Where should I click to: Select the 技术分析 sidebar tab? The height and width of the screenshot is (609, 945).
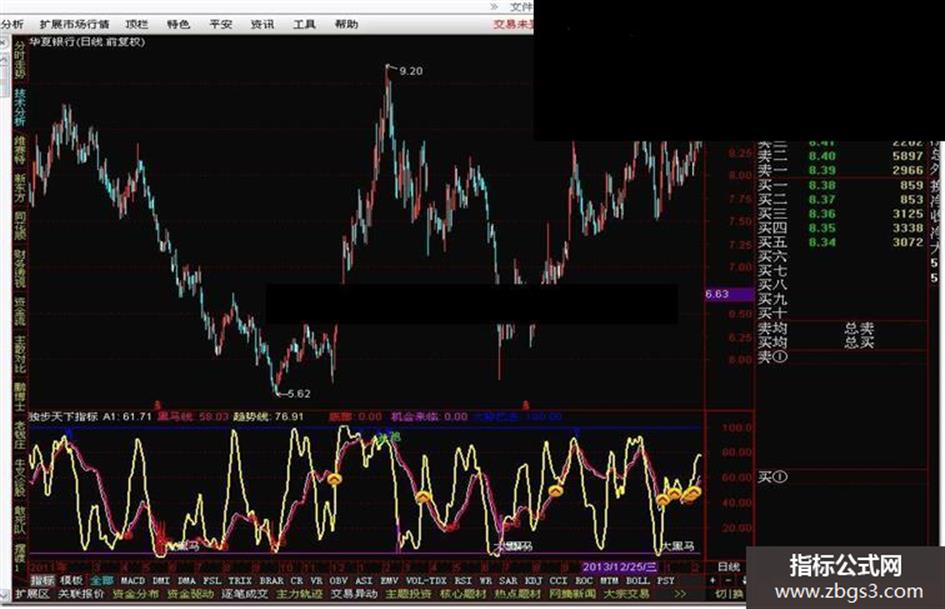tap(20, 108)
